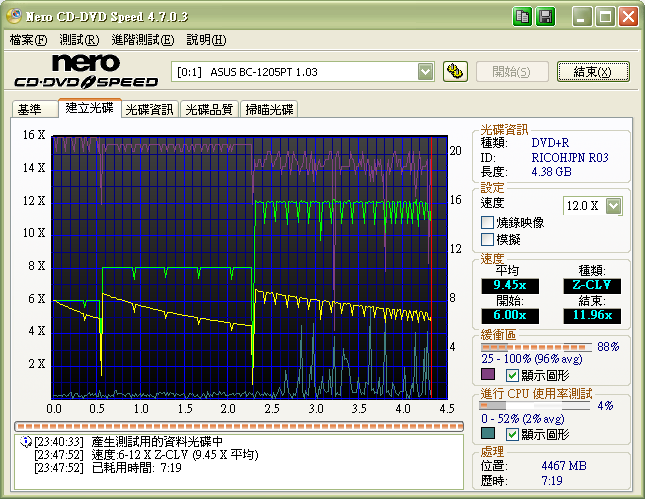Switch to the 掃瞄光碟 tab
This screenshot has width=645, height=499.
point(269,109)
